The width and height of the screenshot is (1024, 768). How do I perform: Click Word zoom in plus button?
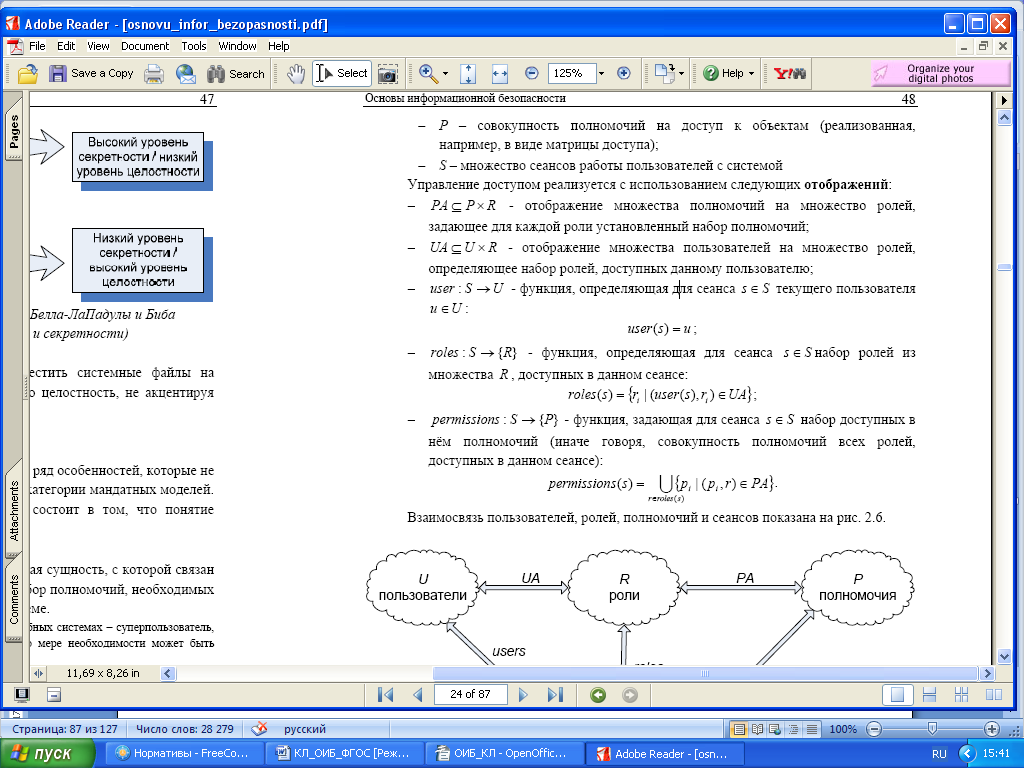pyautogui.click(x=991, y=729)
